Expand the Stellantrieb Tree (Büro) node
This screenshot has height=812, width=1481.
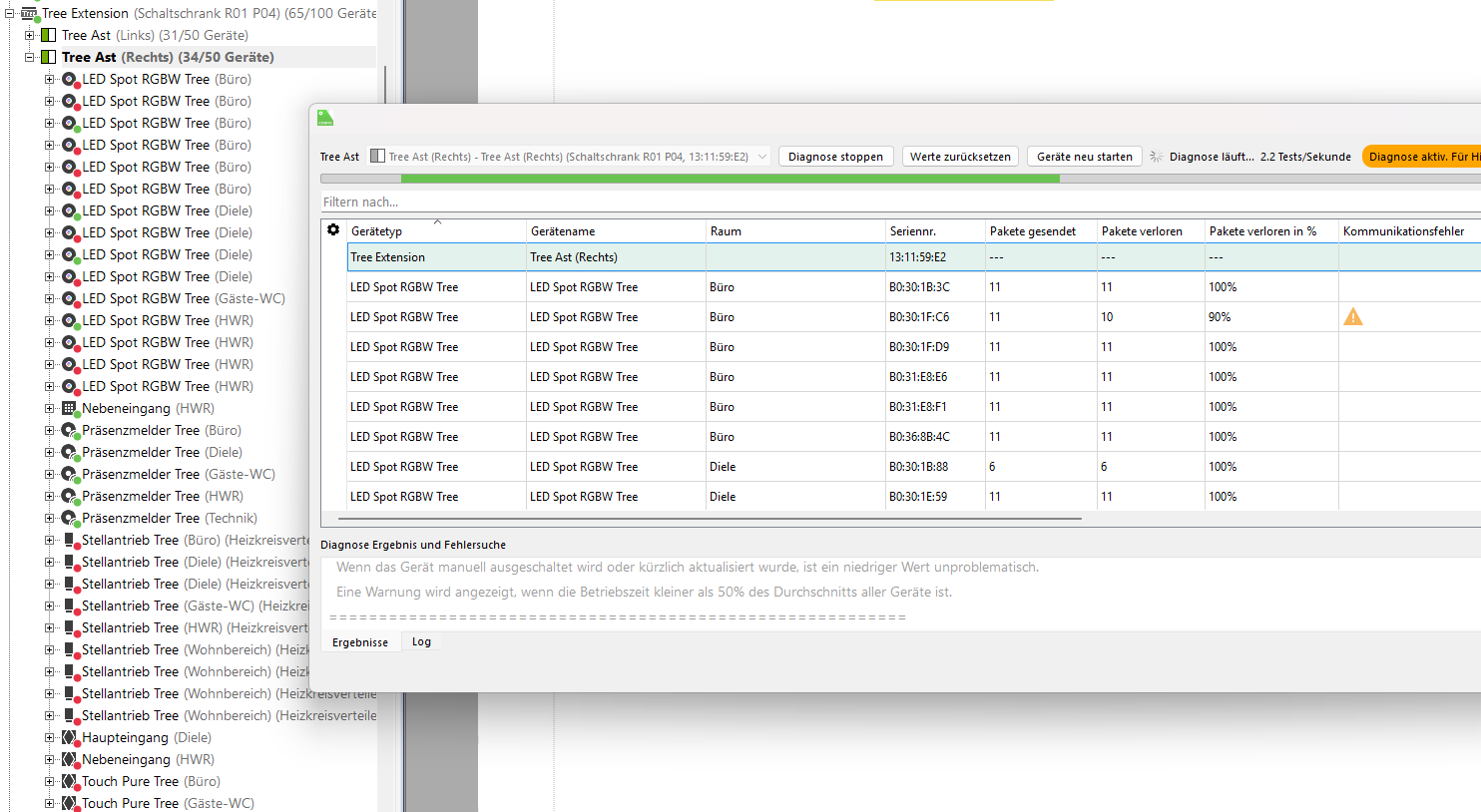click(x=49, y=540)
